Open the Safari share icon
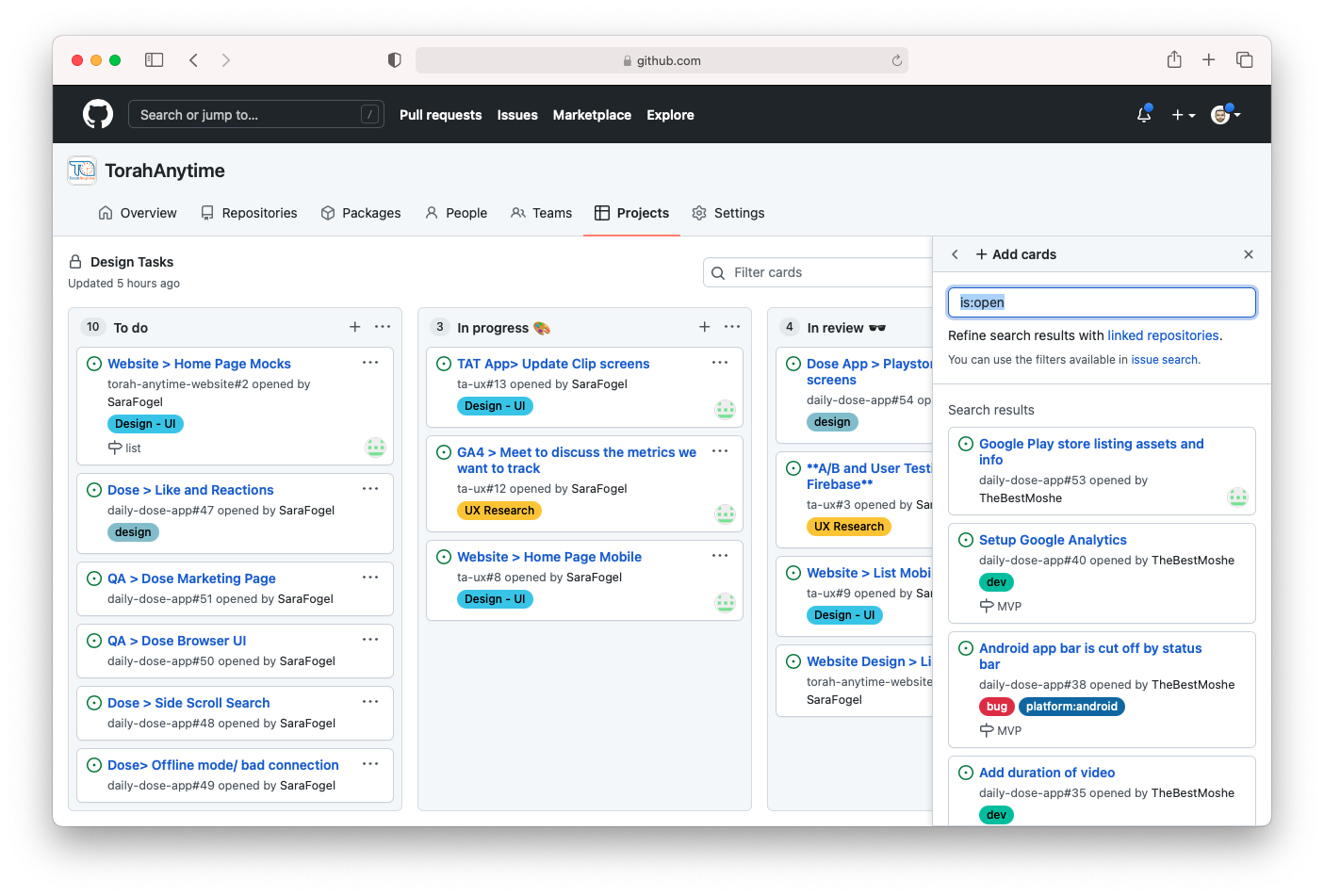 (x=1174, y=59)
